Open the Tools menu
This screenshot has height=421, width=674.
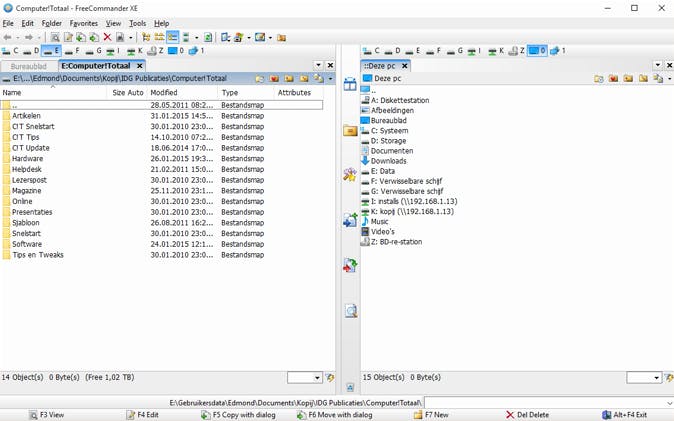tap(138, 23)
